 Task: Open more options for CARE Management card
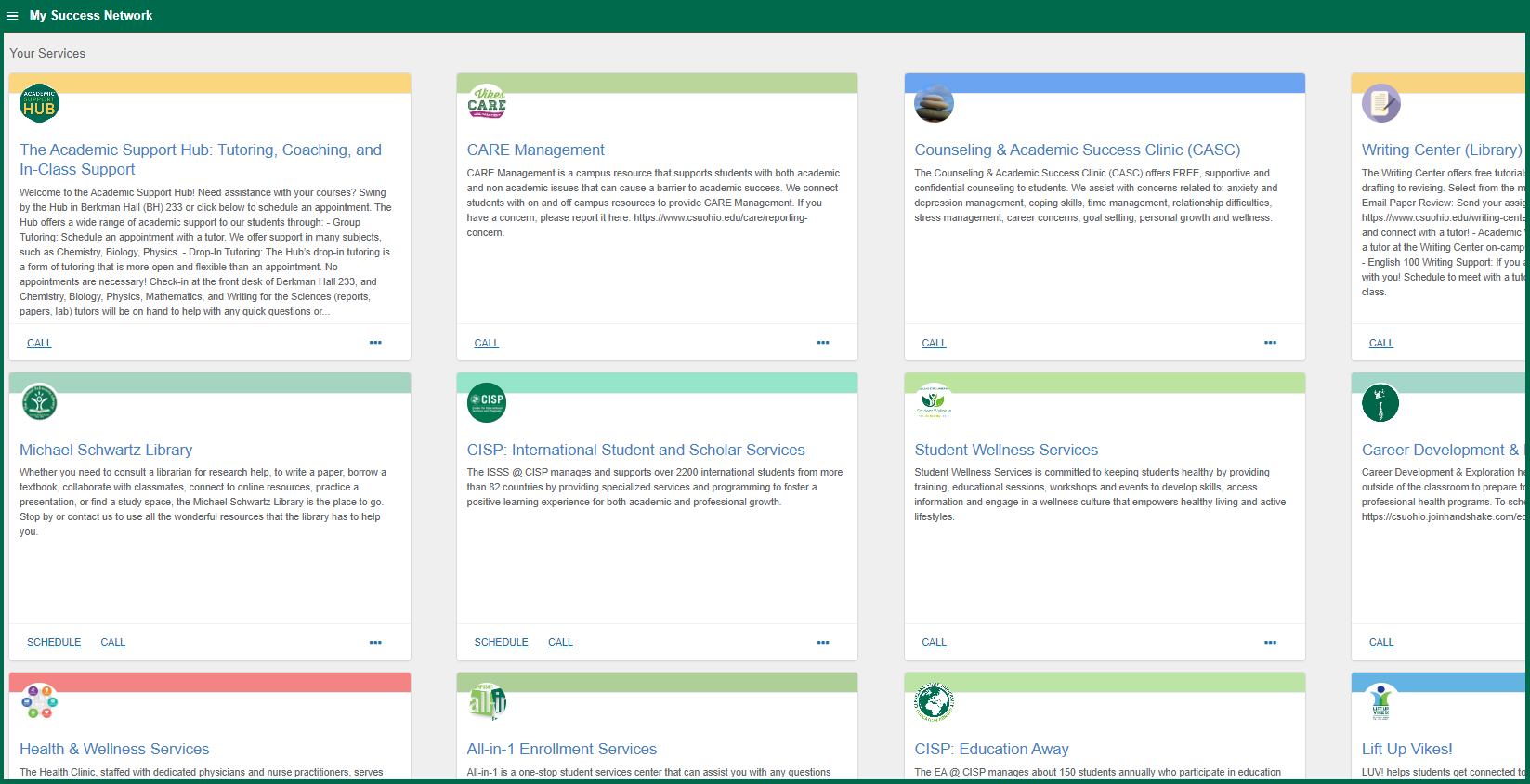823,343
